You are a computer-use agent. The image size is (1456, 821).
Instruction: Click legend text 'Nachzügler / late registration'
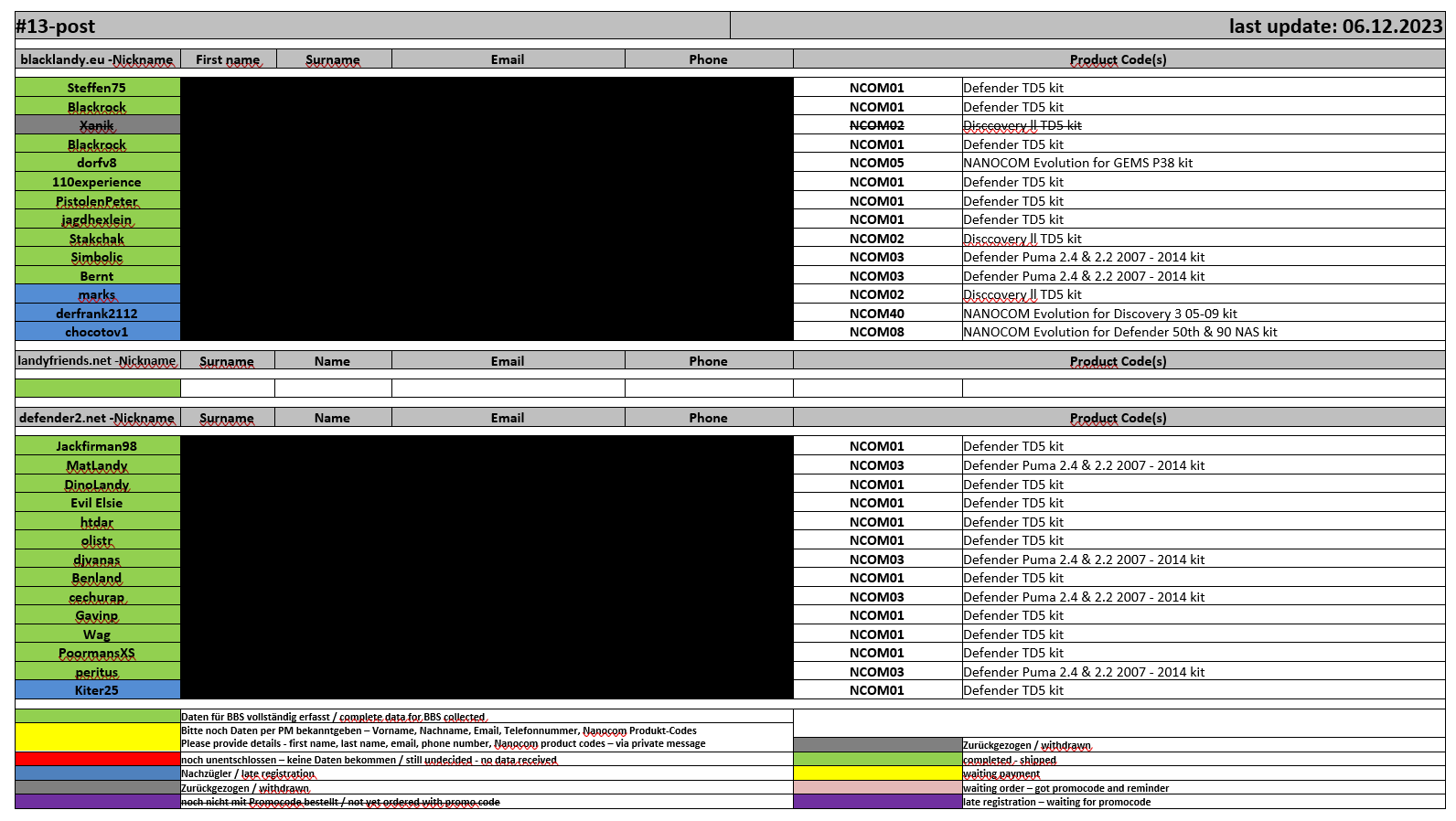[248, 773]
